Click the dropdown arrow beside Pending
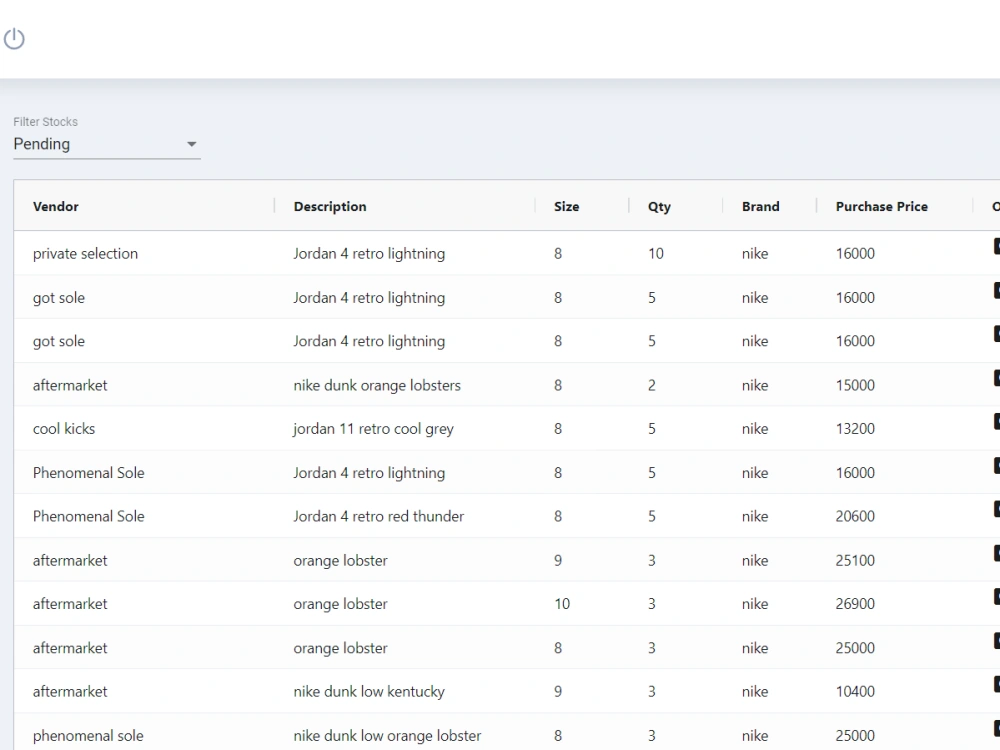 click(x=191, y=144)
